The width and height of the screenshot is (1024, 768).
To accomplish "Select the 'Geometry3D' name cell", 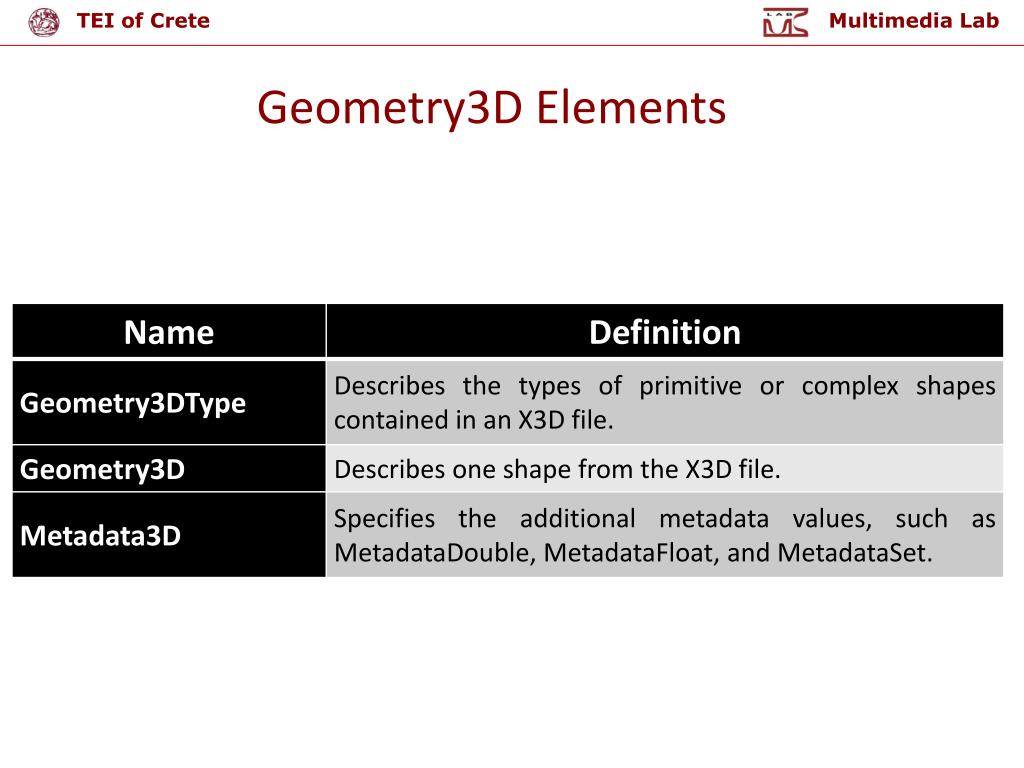I will 169,469.
